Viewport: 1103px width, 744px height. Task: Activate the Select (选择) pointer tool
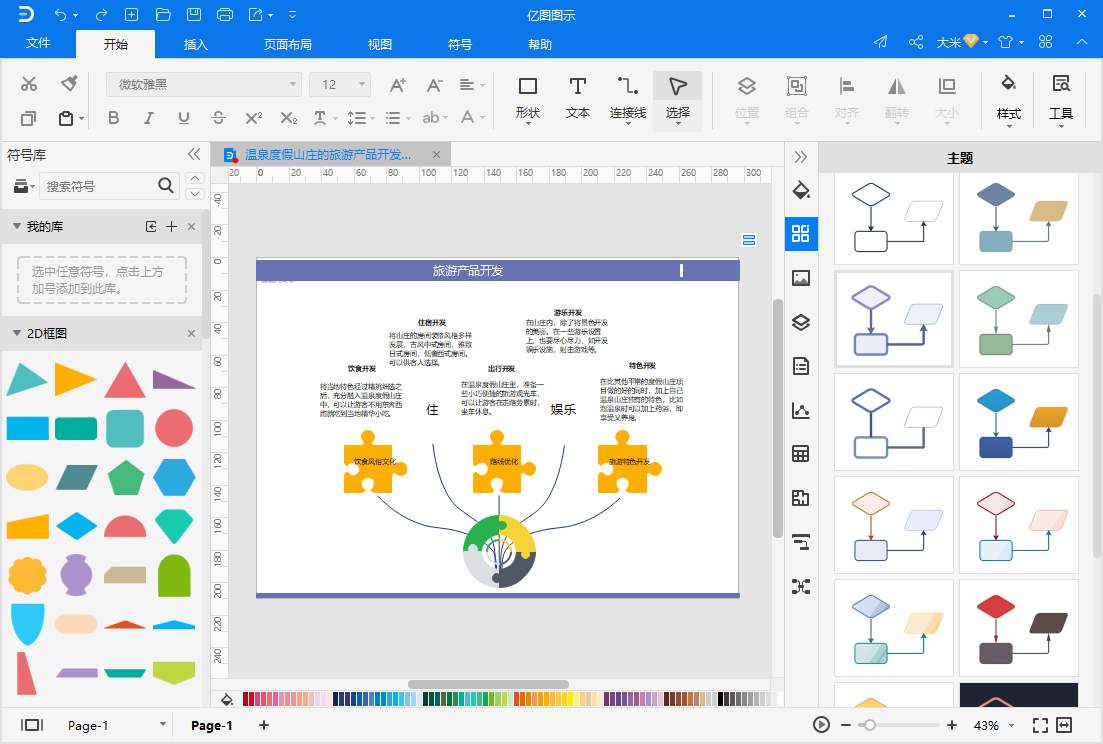[677, 101]
